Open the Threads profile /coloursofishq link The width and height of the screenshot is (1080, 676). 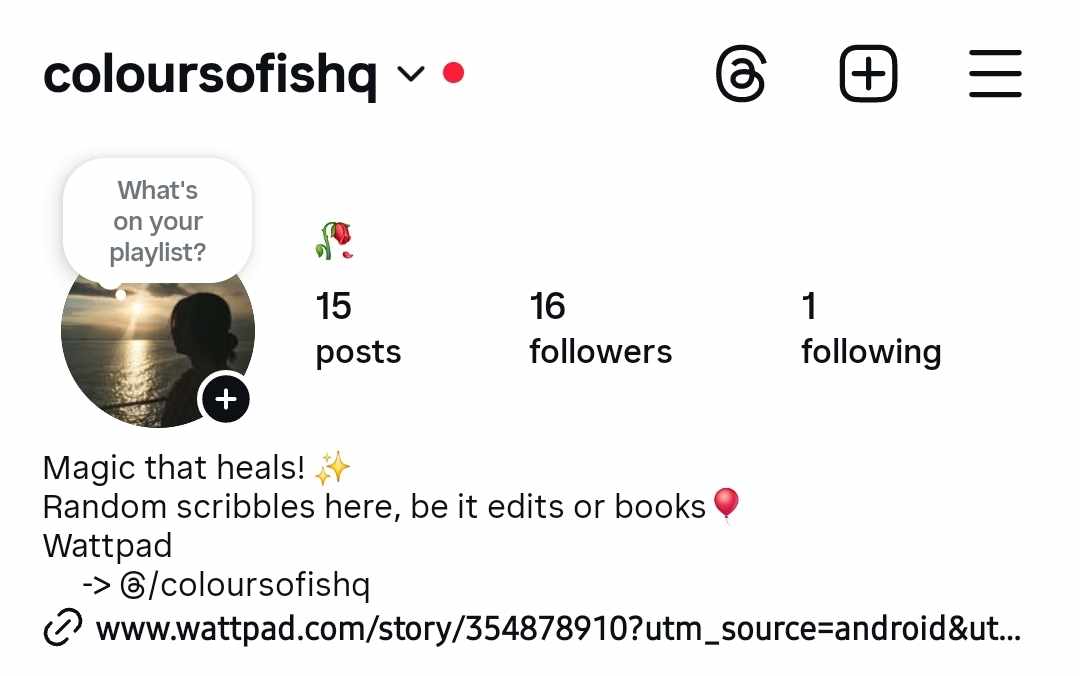pos(245,585)
